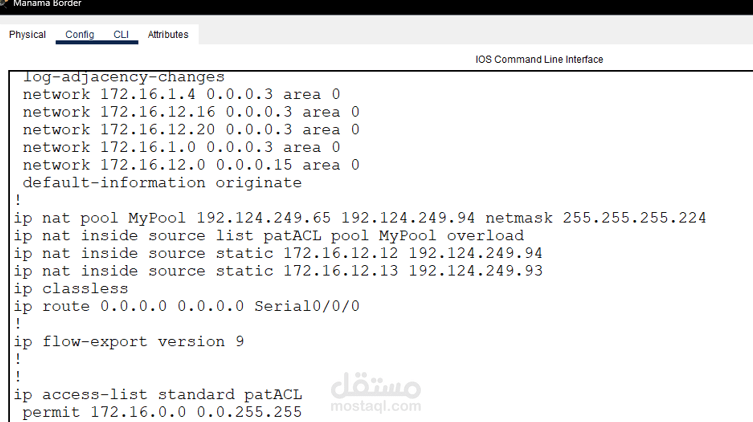753x422 pixels.
Task: Click the mostaql watermark logo
Action: [376, 385]
